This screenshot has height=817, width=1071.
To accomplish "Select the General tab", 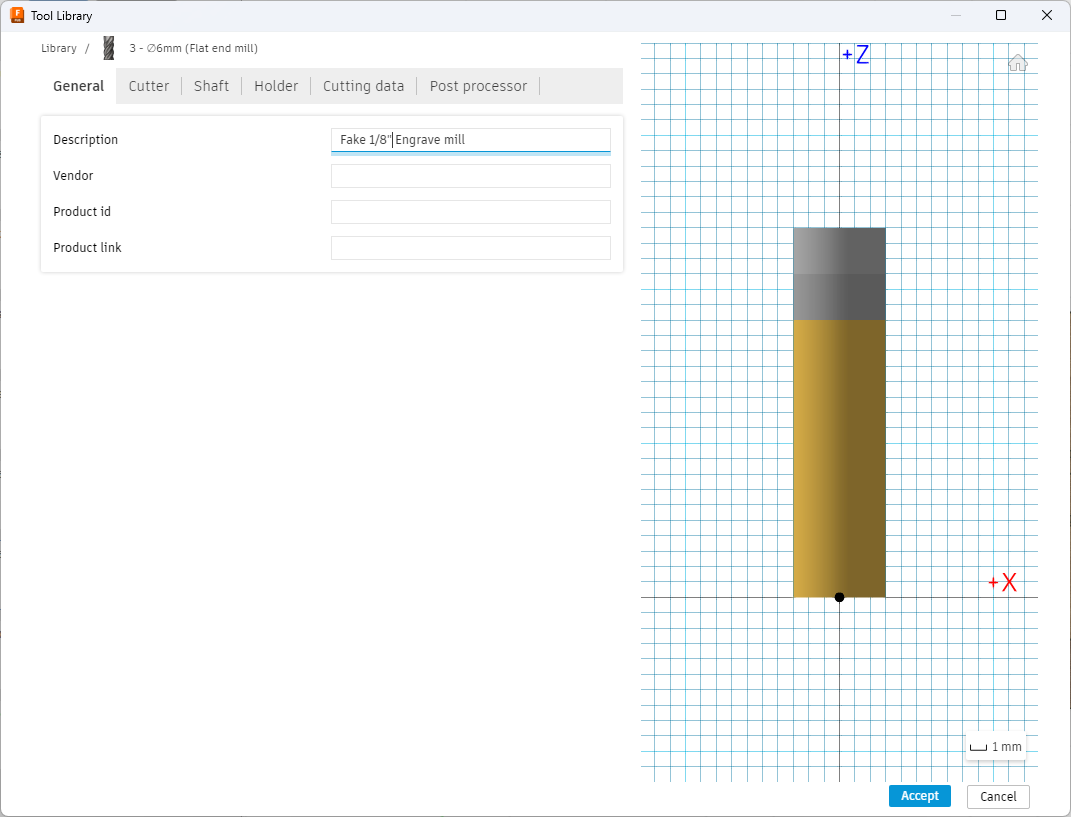I will tap(78, 86).
